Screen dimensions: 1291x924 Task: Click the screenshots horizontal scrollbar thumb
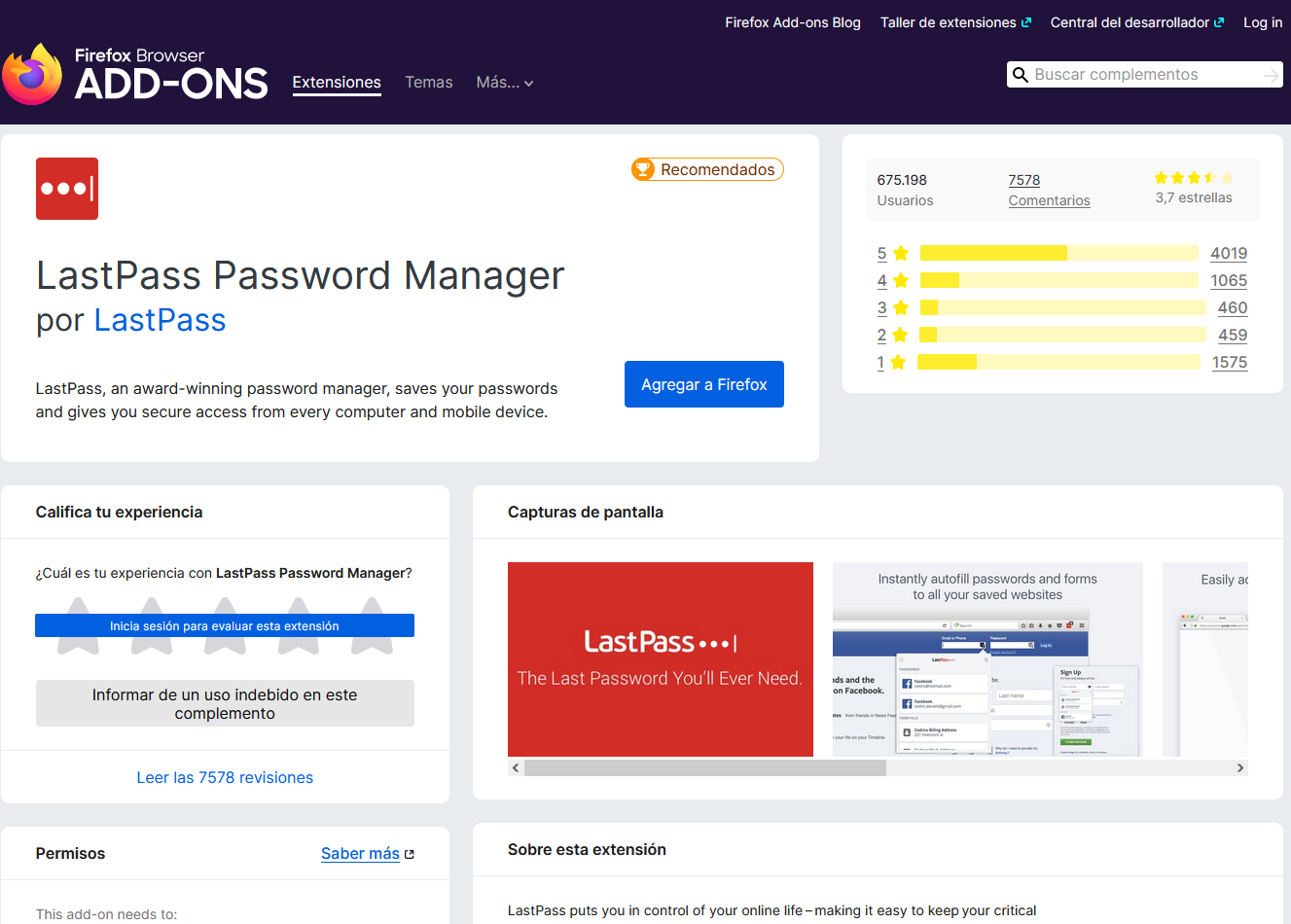point(705,767)
